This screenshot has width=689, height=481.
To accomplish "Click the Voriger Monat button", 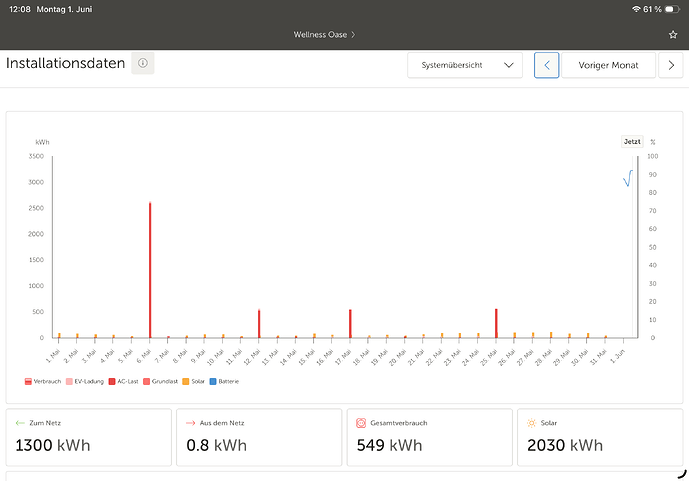I will [x=609, y=65].
